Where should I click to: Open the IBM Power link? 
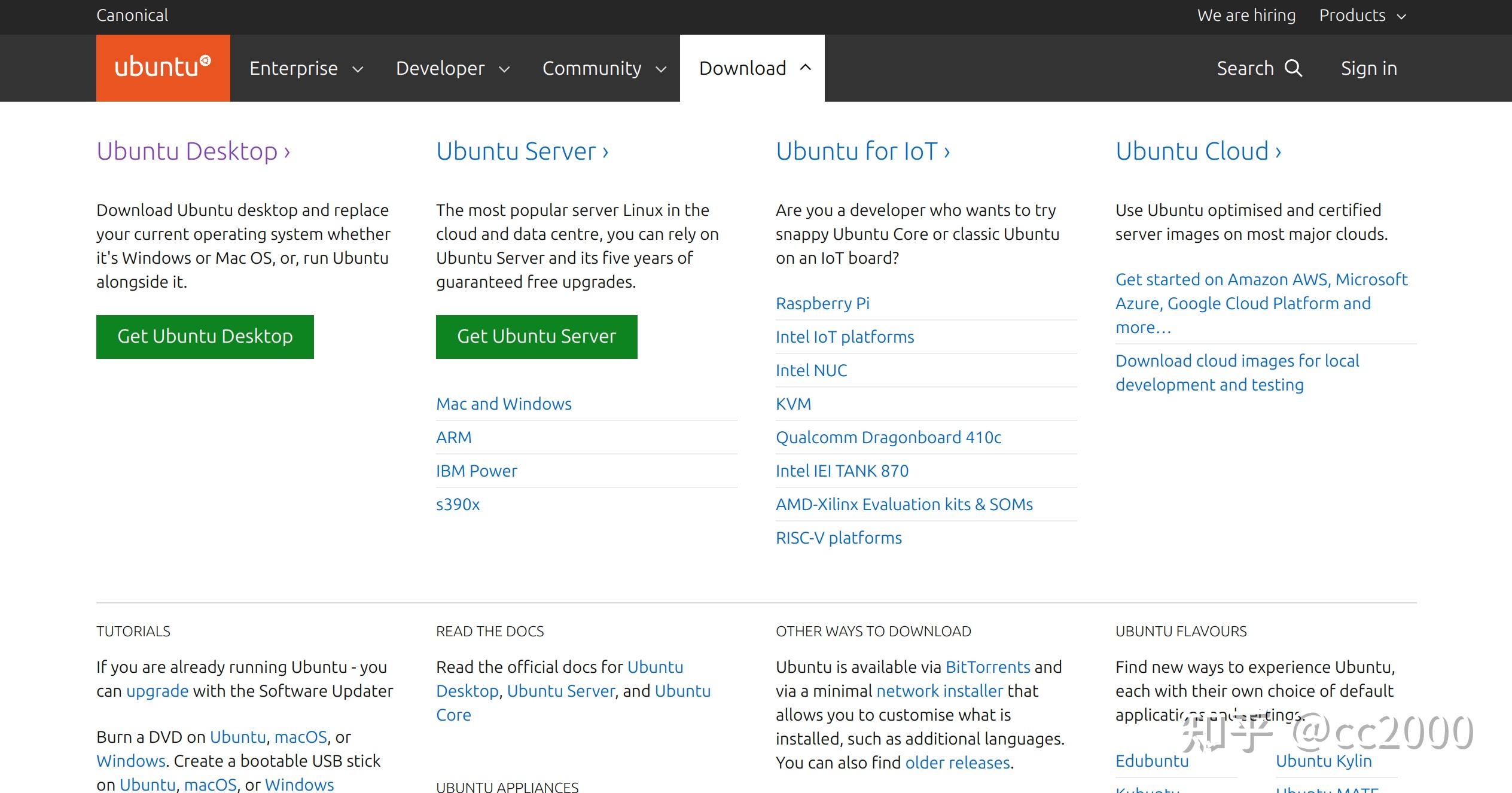[477, 471]
